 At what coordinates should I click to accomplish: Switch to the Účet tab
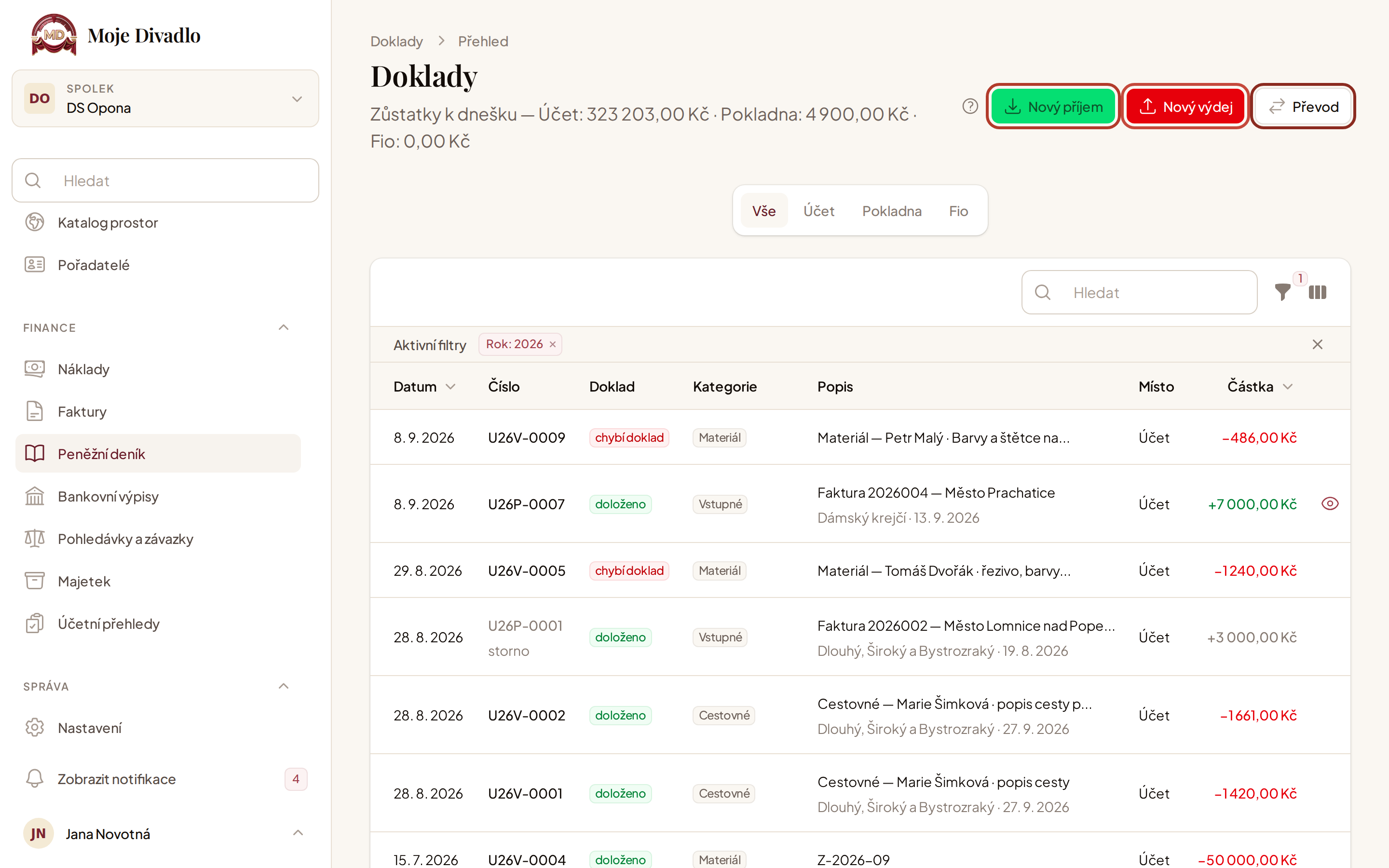(x=818, y=211)
